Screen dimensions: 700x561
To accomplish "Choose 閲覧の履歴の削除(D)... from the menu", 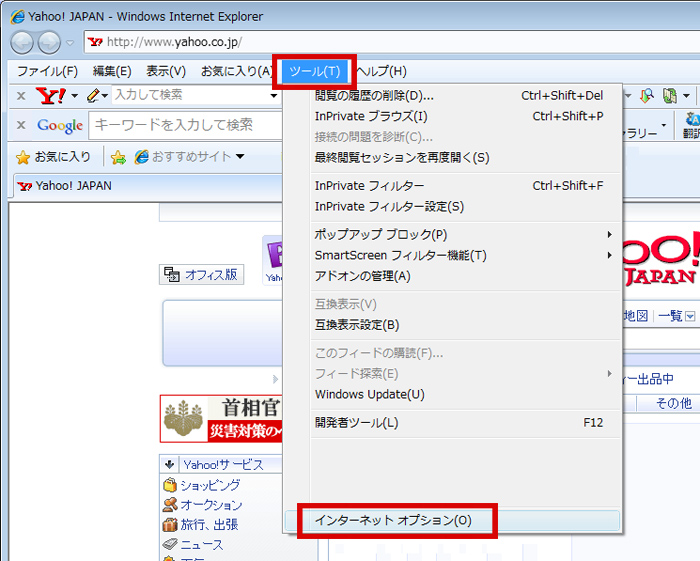I will point(453,96).
